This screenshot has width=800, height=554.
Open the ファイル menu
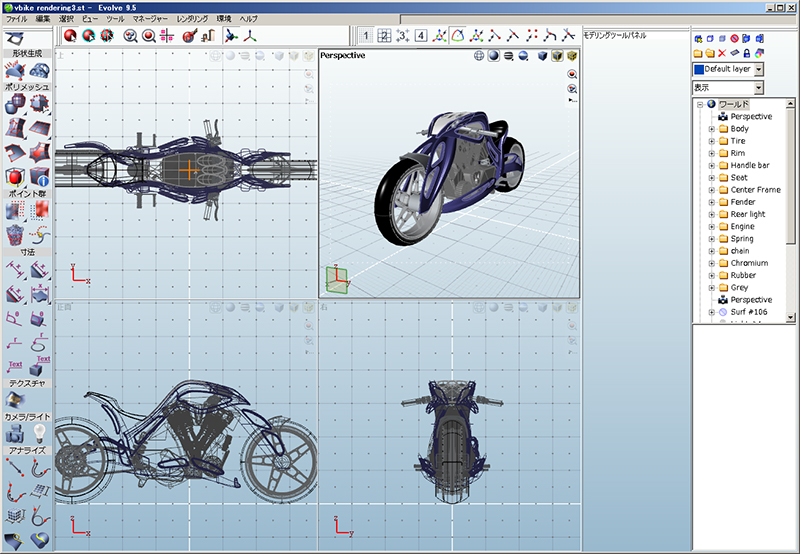click(x=17, y=19)
